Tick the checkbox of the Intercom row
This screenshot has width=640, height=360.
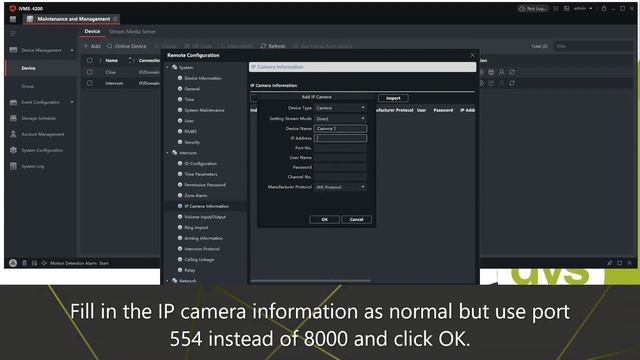click(x=89, y=83)
